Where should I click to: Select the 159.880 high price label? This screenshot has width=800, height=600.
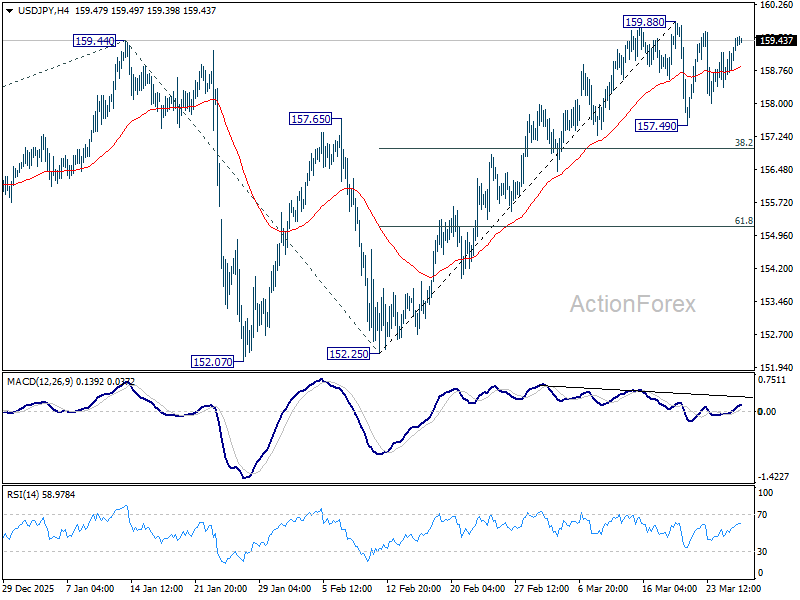pos(645,22)
